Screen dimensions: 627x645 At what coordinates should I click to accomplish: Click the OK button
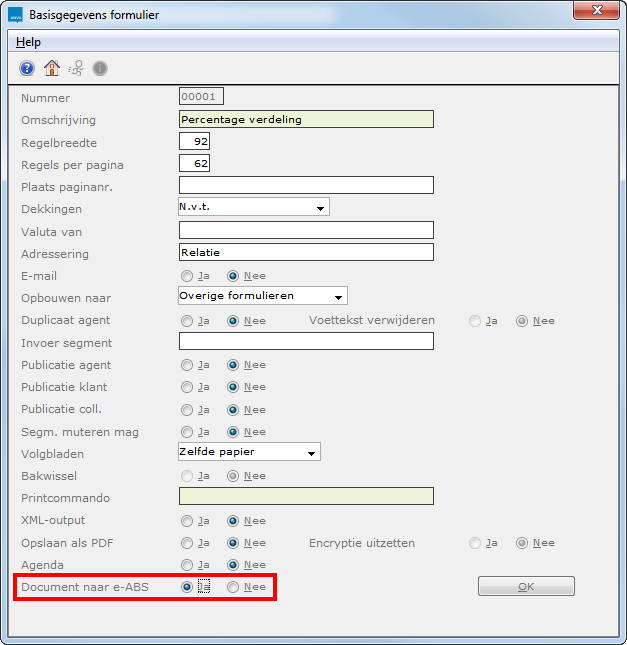[526, 586]
